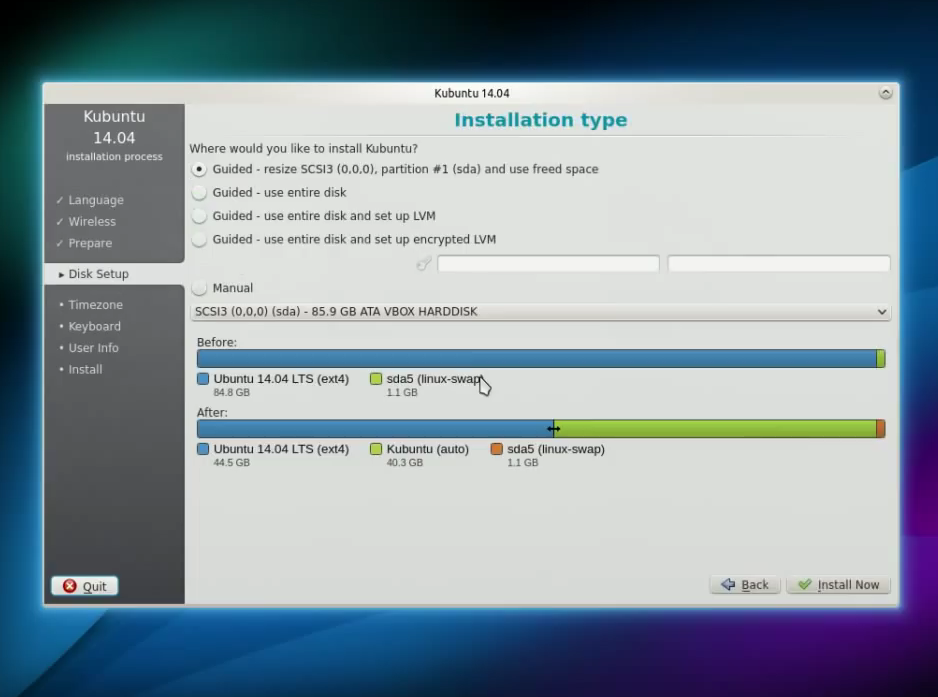Viewport: 938px width, 697px height.
Task: Click the 84.8 GB size label
Action: [x=232, y=392]
